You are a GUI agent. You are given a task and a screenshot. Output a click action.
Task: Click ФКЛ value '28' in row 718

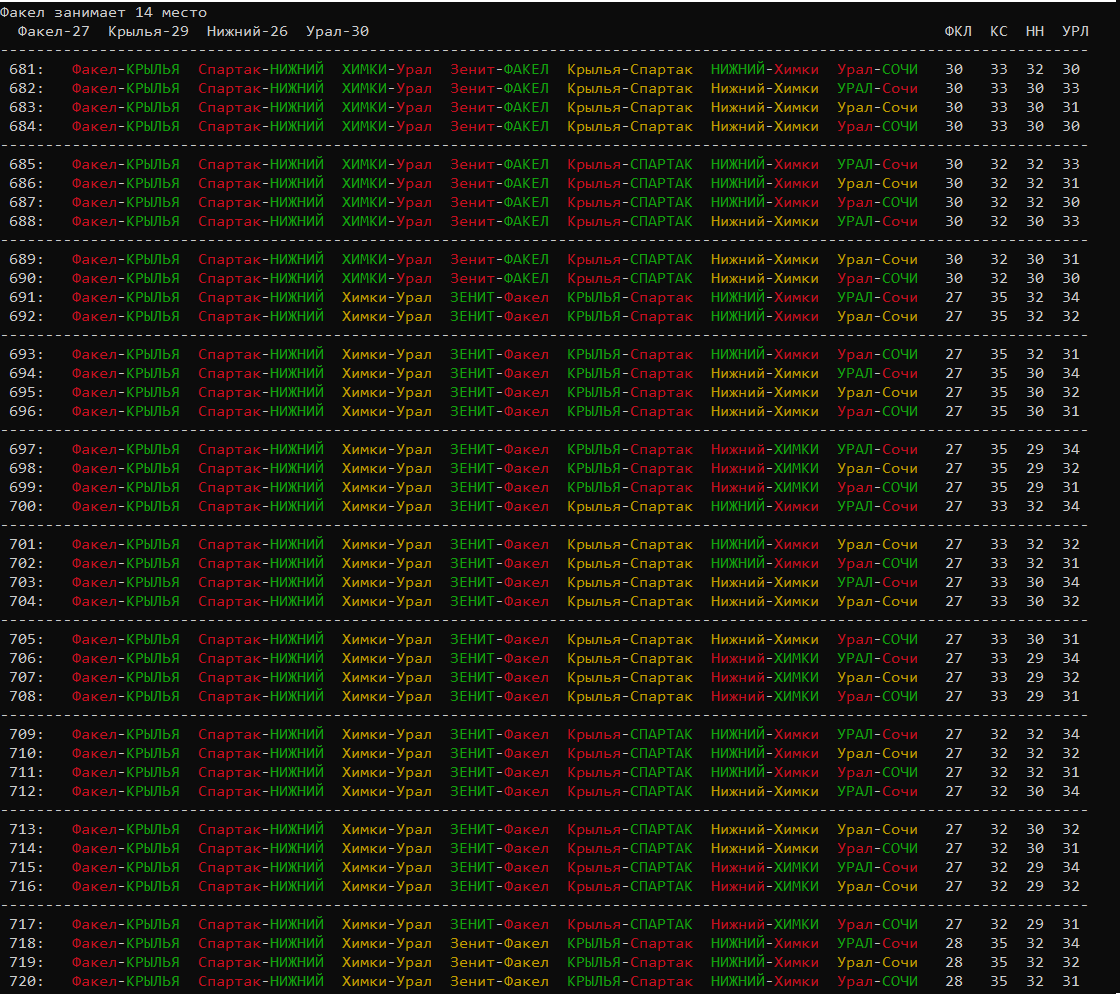954,943
